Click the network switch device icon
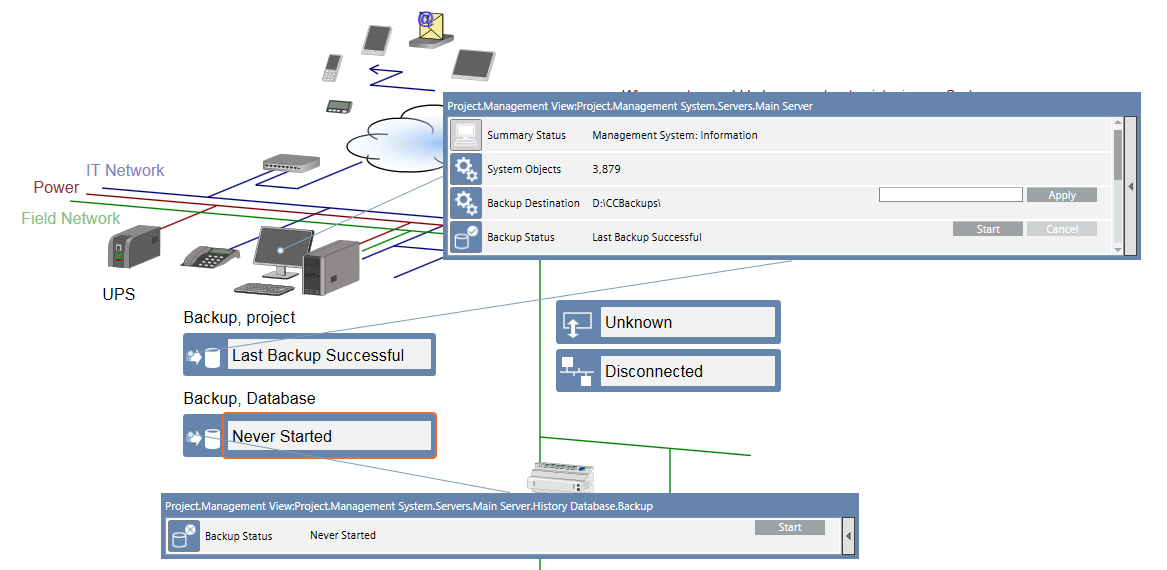The image size is (1167, 570). click(x=291, y=163)
